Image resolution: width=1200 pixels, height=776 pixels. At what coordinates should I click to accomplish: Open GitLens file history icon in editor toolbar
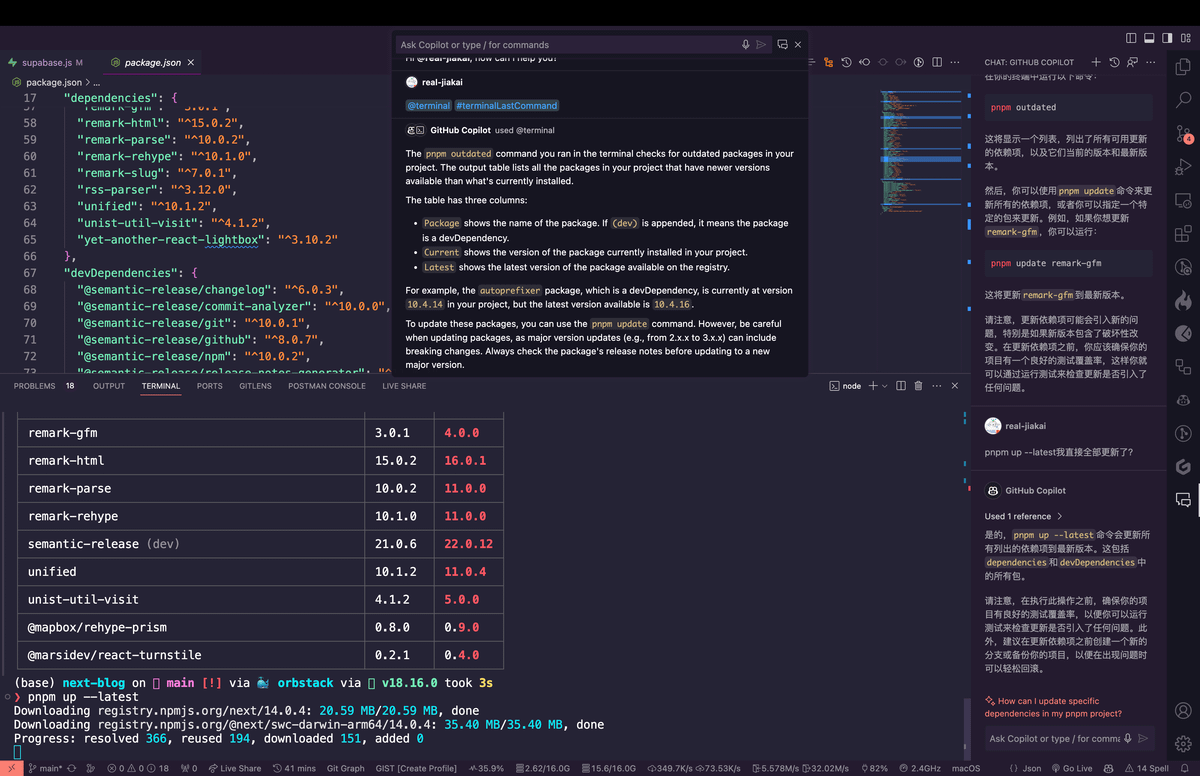tap(846, 62)
